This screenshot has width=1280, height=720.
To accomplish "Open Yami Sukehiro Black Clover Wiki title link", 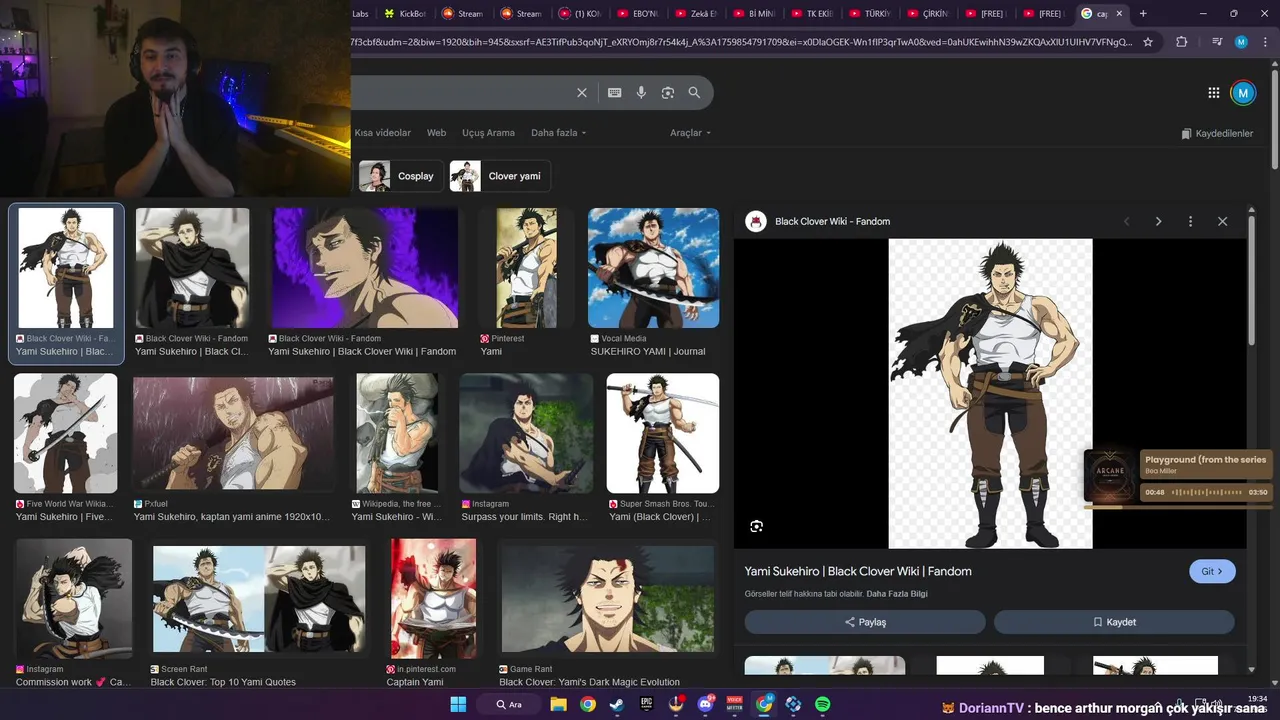I will pyautogui.click(x=858, y=571).
